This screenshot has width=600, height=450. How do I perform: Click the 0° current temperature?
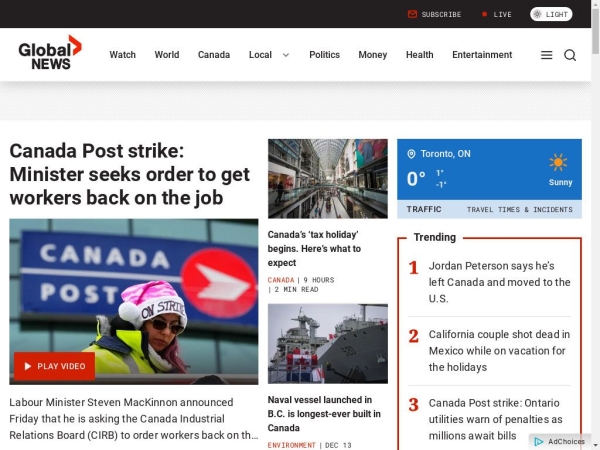click(416, 179)
